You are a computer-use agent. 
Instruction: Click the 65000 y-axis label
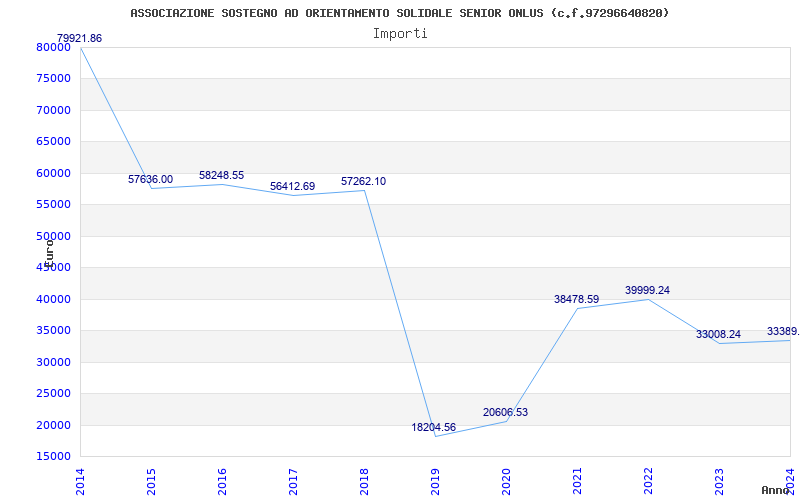[x=53, y=142]
